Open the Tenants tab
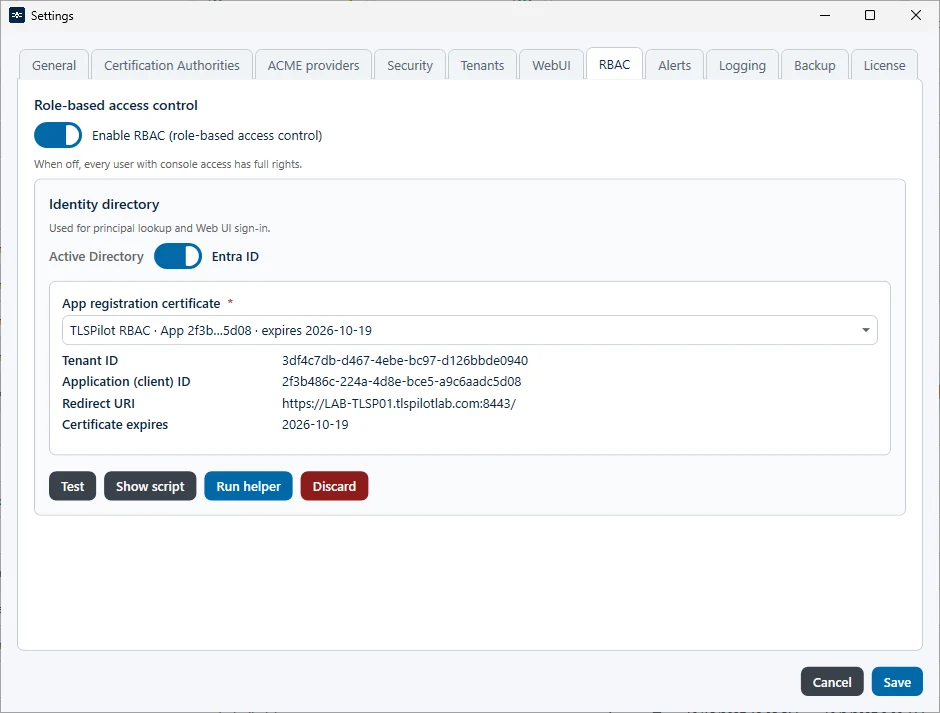940x713 pixels. click(483, 65)
